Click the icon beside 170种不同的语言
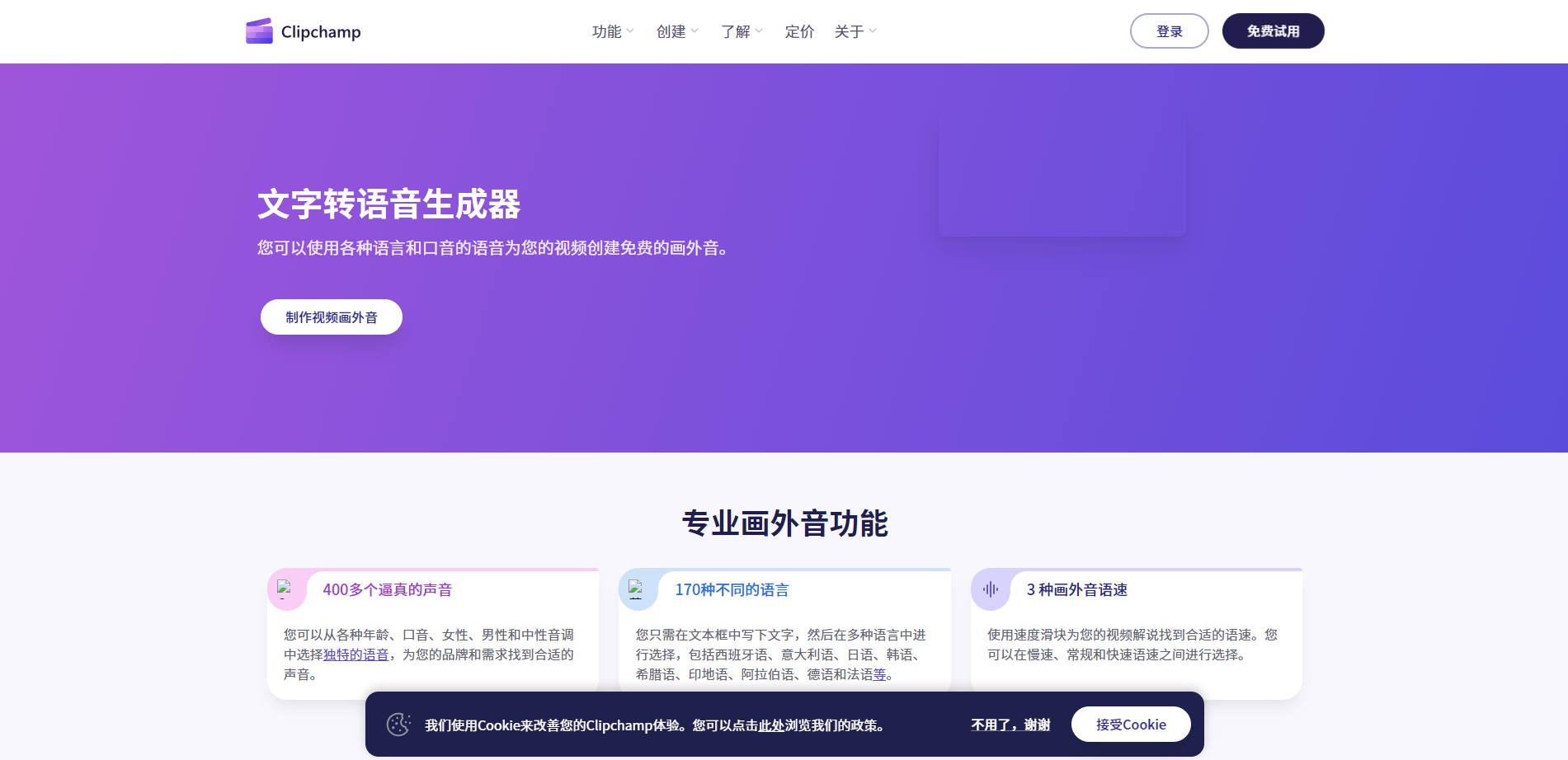The width and height of the screenshot is (1568, 760). (x=636, y=589)
